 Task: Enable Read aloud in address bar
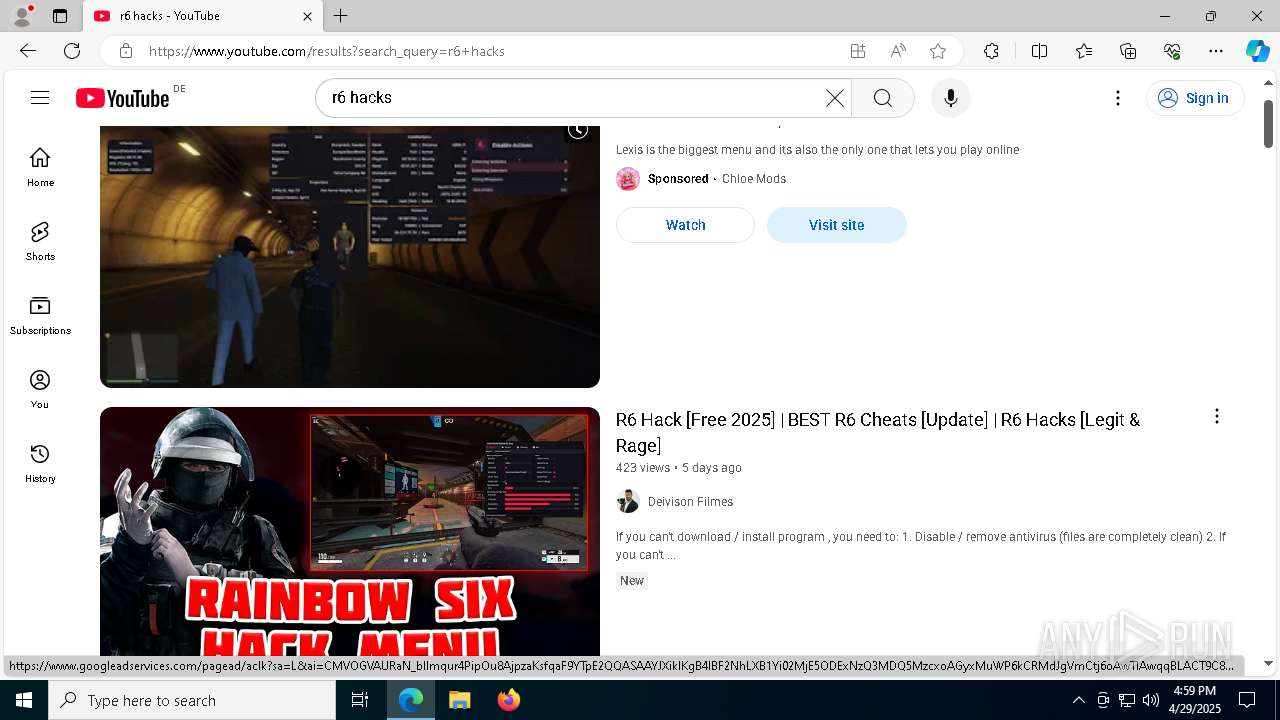click(898, 51)
